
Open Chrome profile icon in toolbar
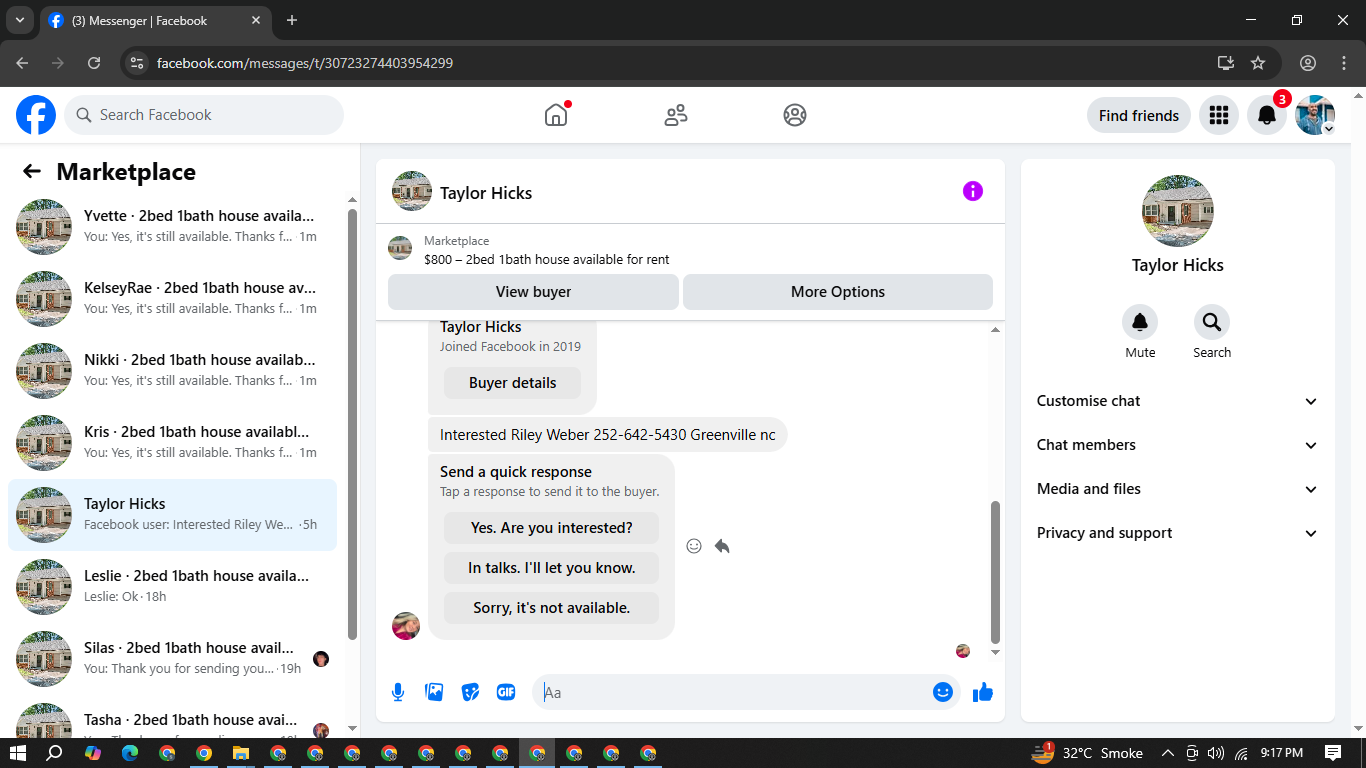(1308, 63)
